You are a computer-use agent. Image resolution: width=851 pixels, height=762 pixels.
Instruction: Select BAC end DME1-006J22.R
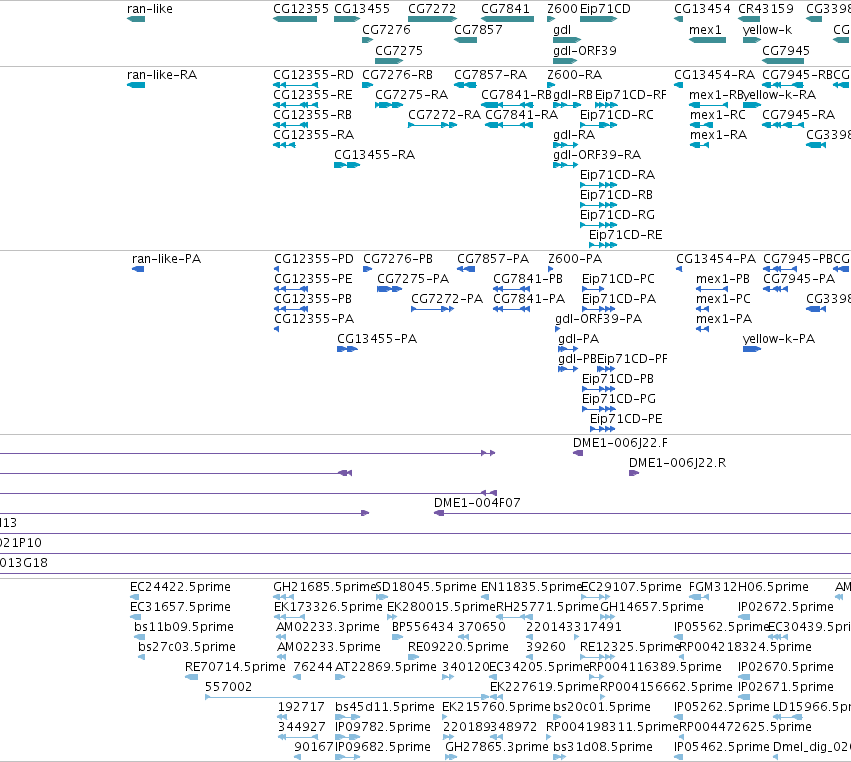(677, 463)
